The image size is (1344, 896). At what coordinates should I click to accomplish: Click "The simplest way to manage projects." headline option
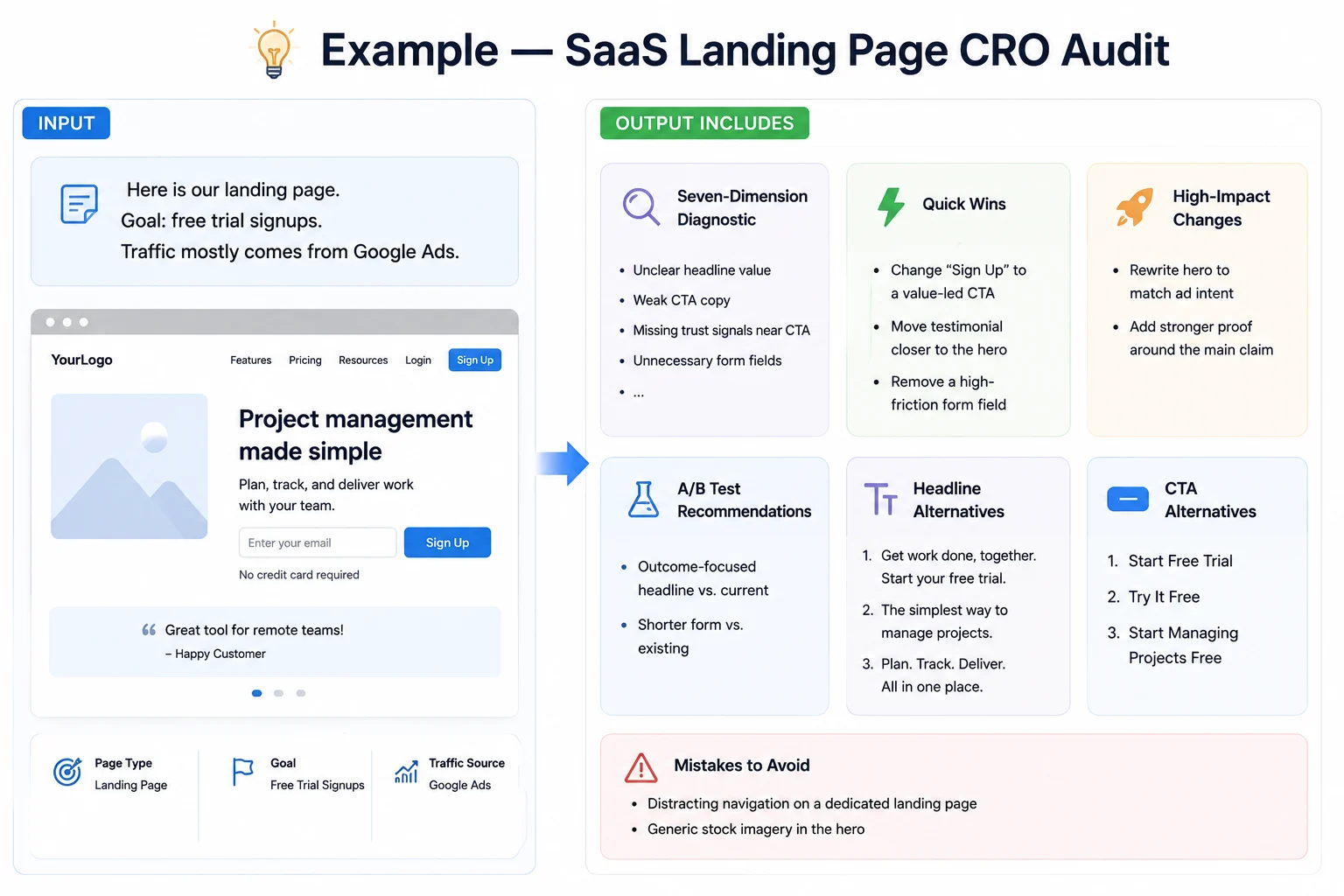pyautogui.click(x=944, y=621)
